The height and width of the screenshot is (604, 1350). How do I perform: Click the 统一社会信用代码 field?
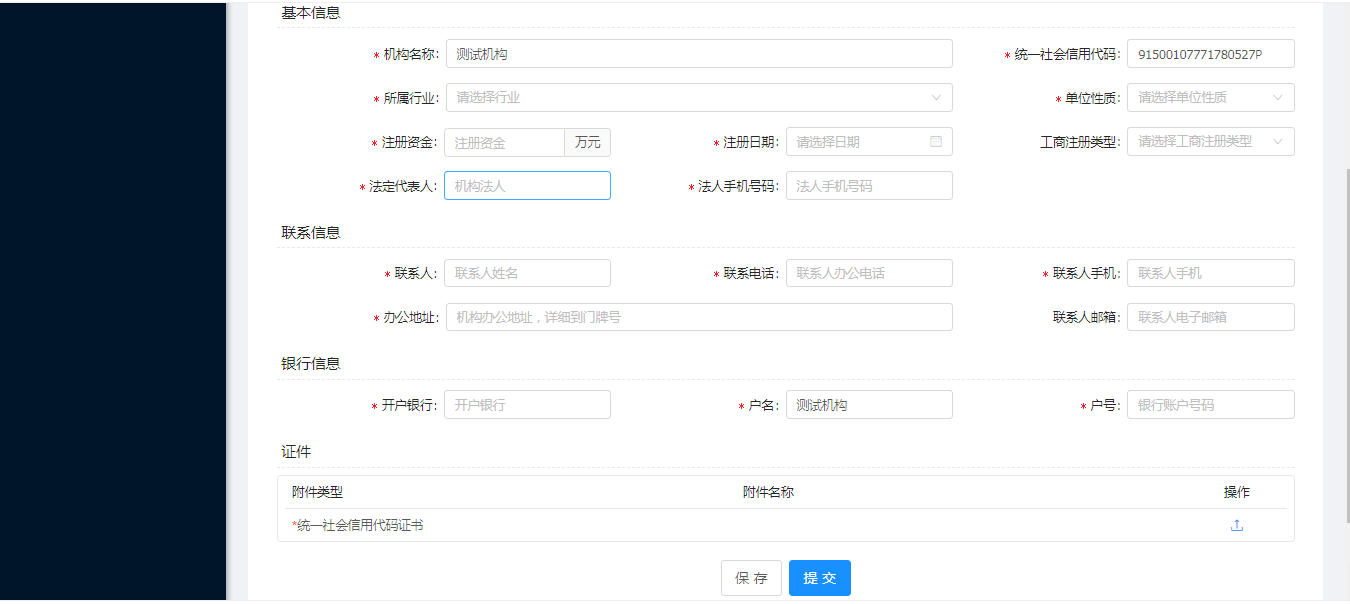click(x=1210, y=53)
